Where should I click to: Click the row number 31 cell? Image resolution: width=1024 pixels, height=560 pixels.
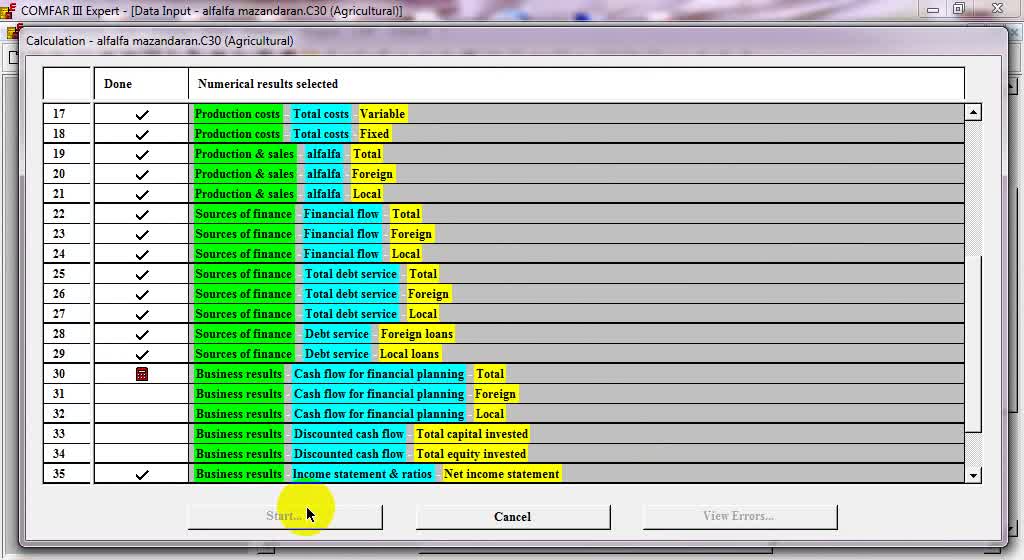(x=59, y=394)
